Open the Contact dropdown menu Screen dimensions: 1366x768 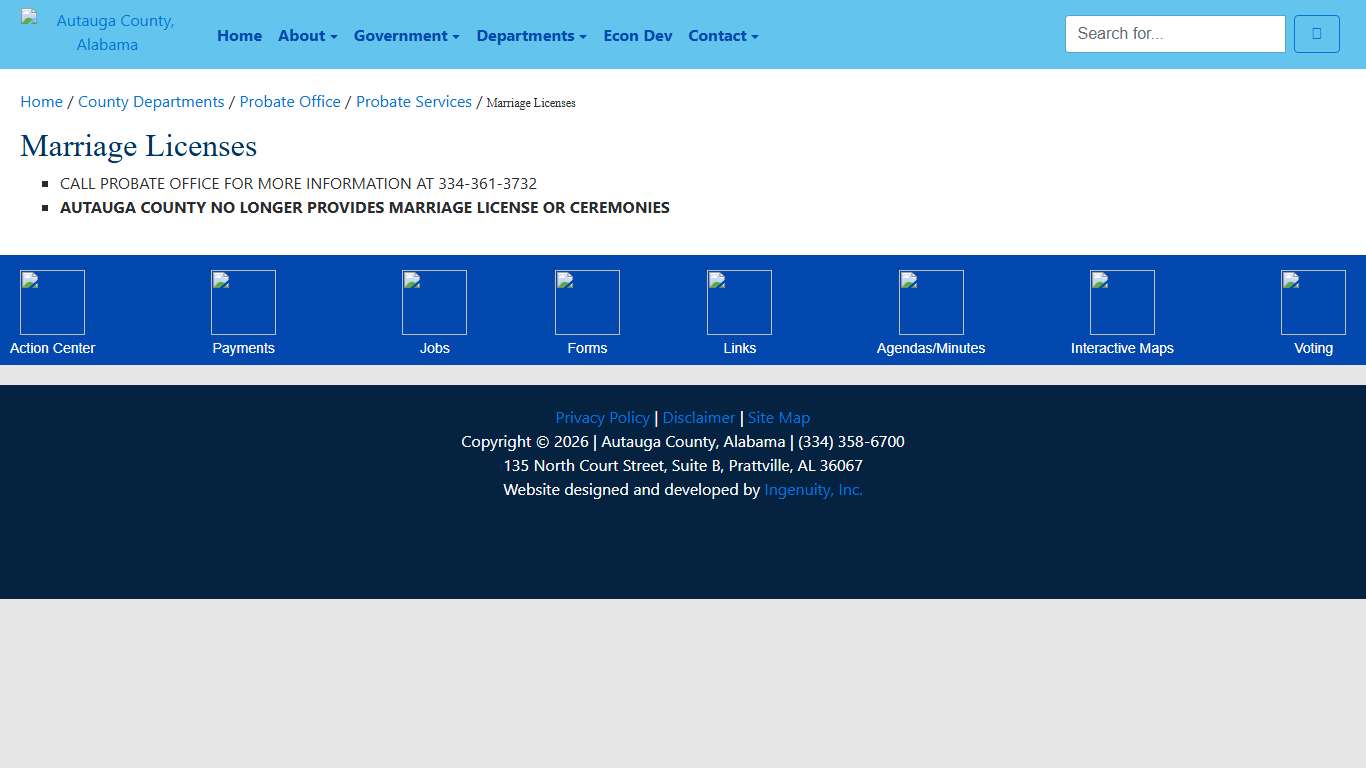pyautogui.click(x=723, y=36)
